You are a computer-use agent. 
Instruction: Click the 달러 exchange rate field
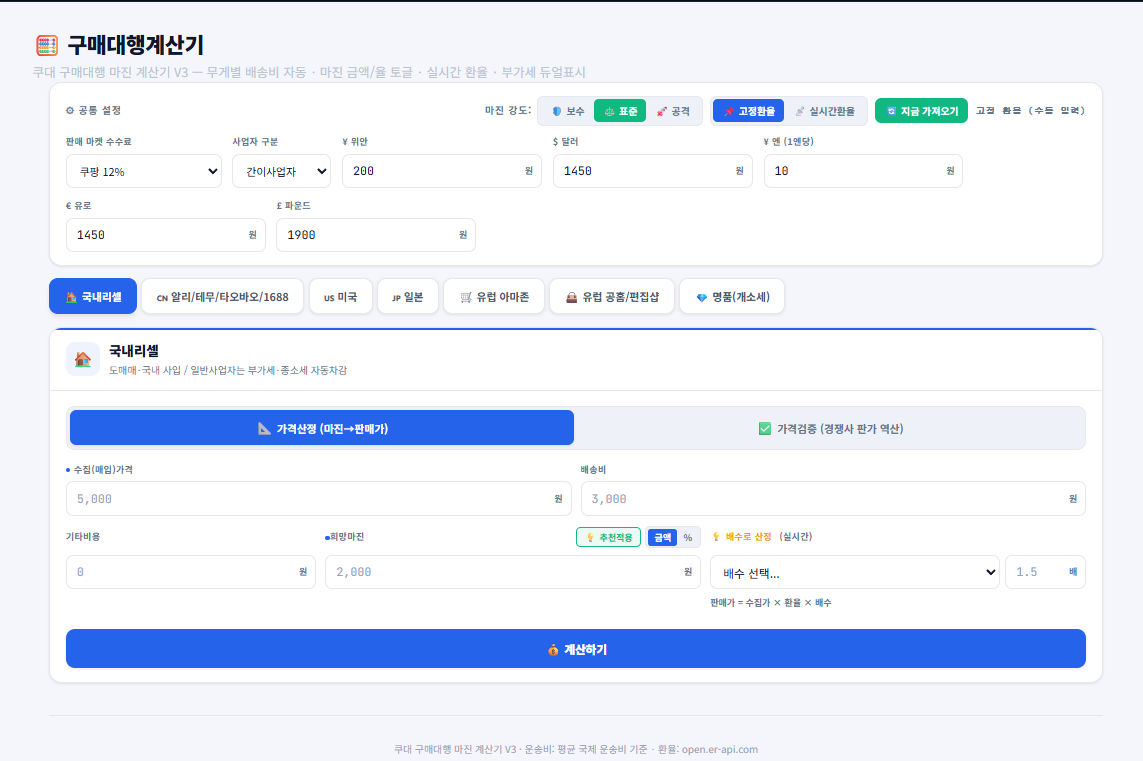(x=652, y=171)
